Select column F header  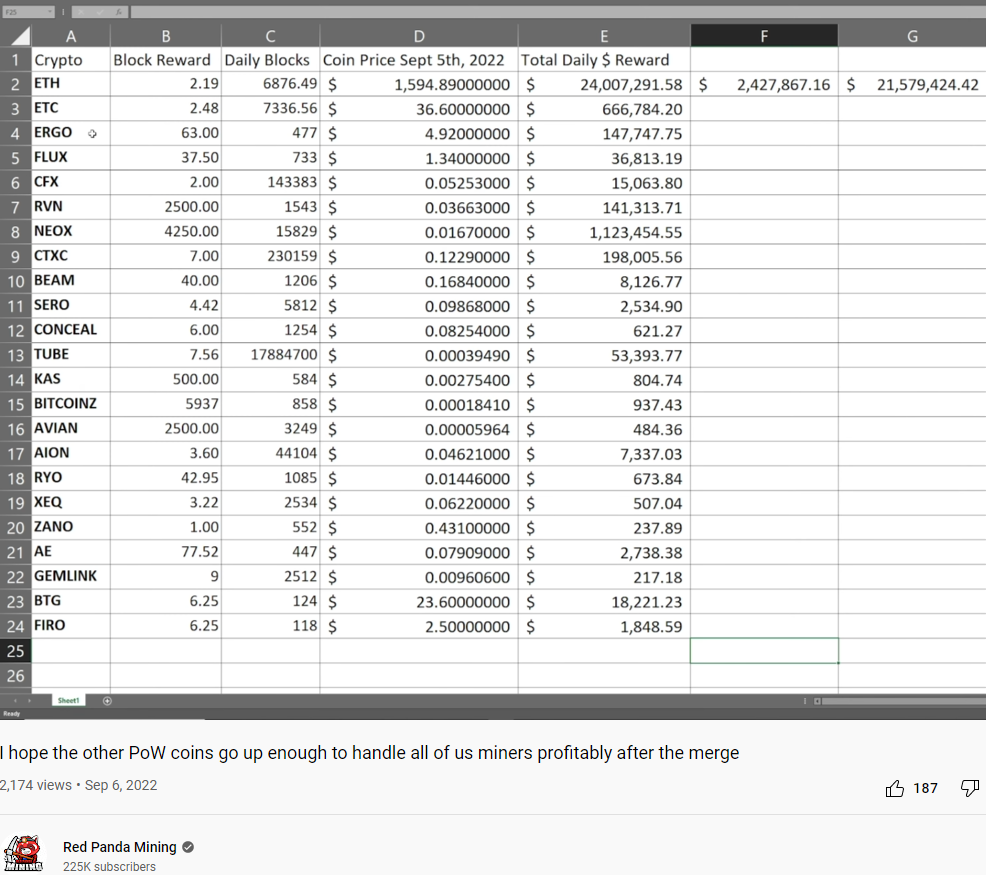click(764, 36)
